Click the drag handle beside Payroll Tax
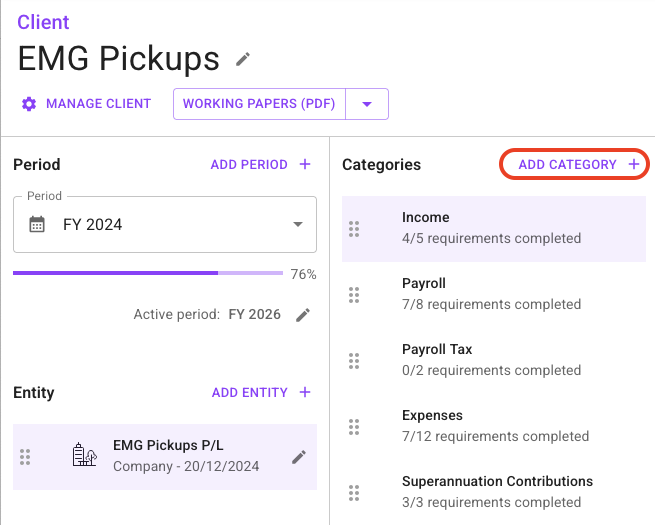655x525 pixels. click(353, 361)
